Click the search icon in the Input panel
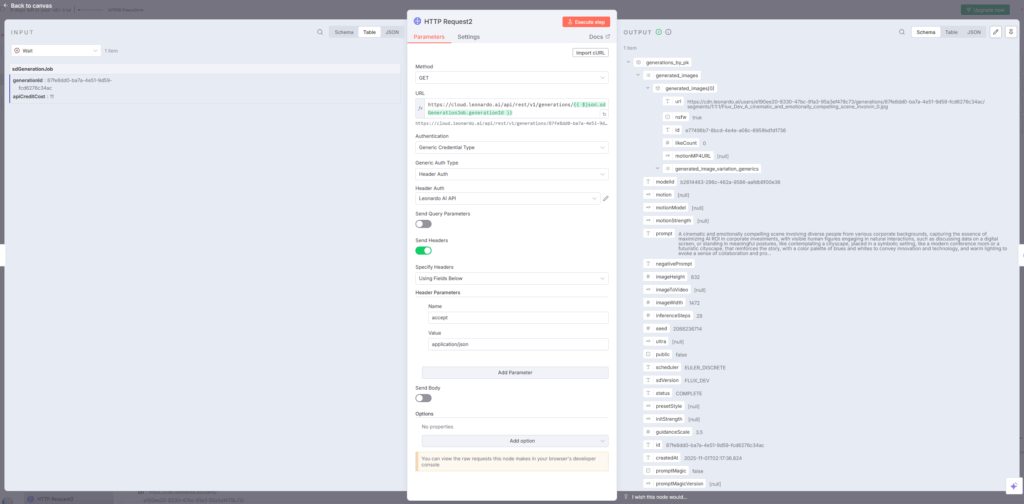This screenshot has height=504, width=1024. (x=319, y=32)
